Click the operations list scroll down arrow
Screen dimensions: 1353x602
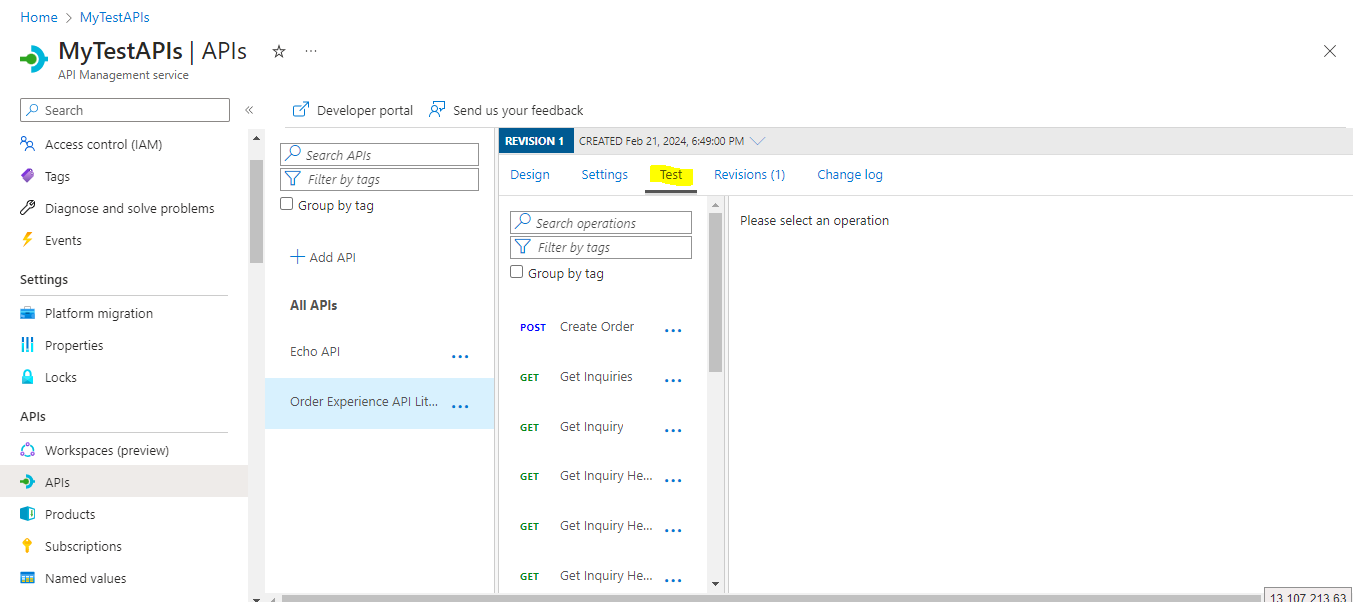pyautogui.click(x=715, y=583)
